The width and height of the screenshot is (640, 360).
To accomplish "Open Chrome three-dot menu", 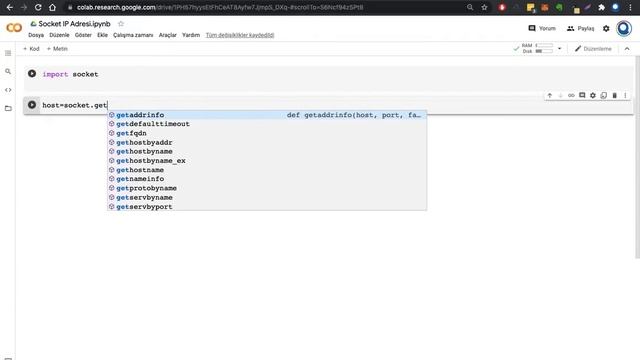I will pyautogui.click(x=630, y=7).
